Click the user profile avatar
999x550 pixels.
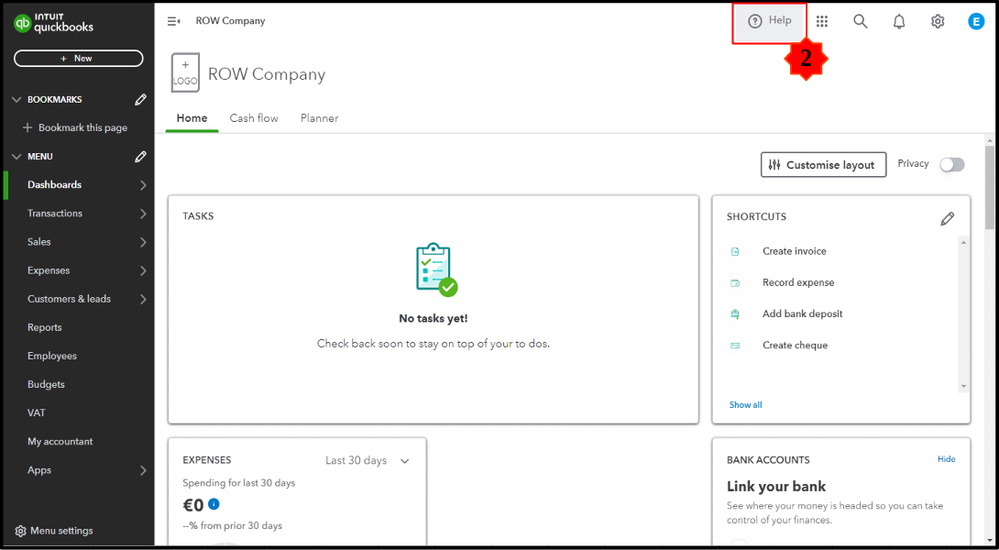click(976, 21)
